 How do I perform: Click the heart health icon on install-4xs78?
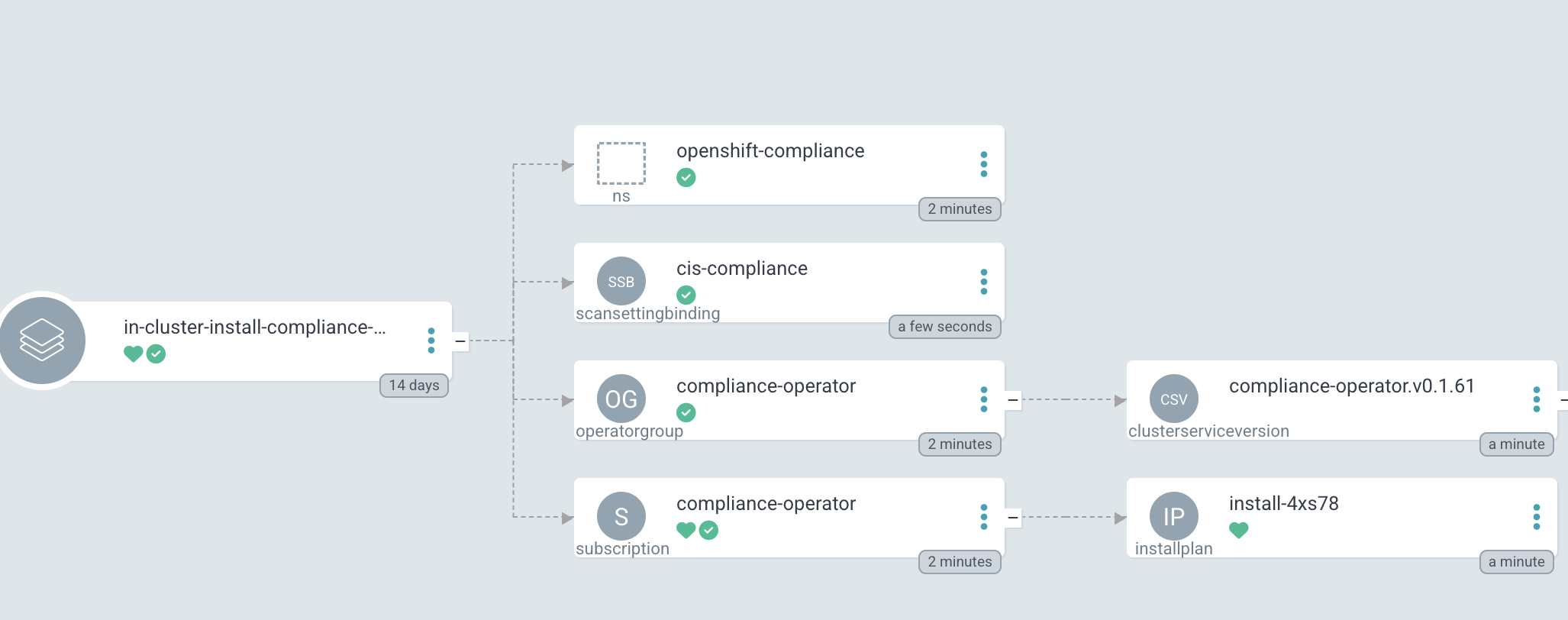pyautogui.click(x=1238, y=529)
